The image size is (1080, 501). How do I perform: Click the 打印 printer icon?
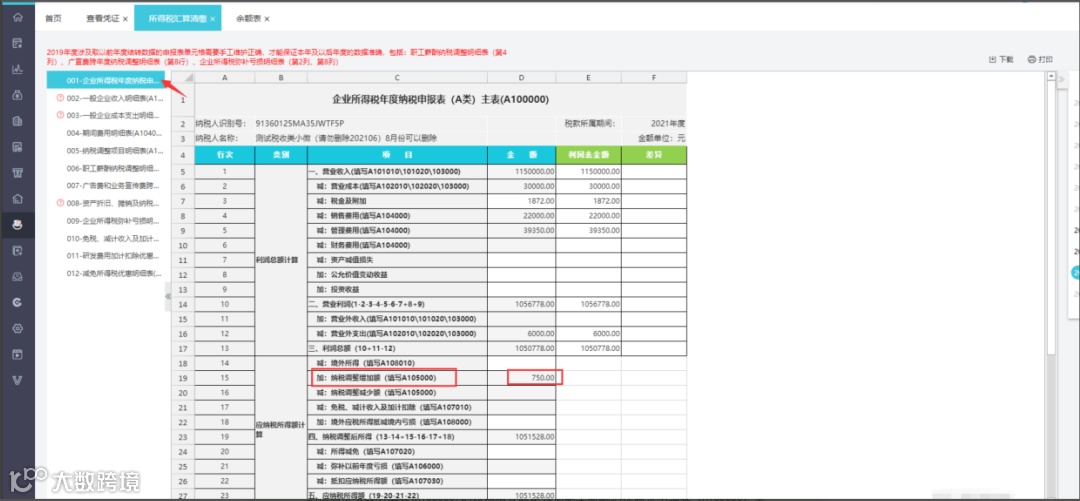[x=1031, y=60]
